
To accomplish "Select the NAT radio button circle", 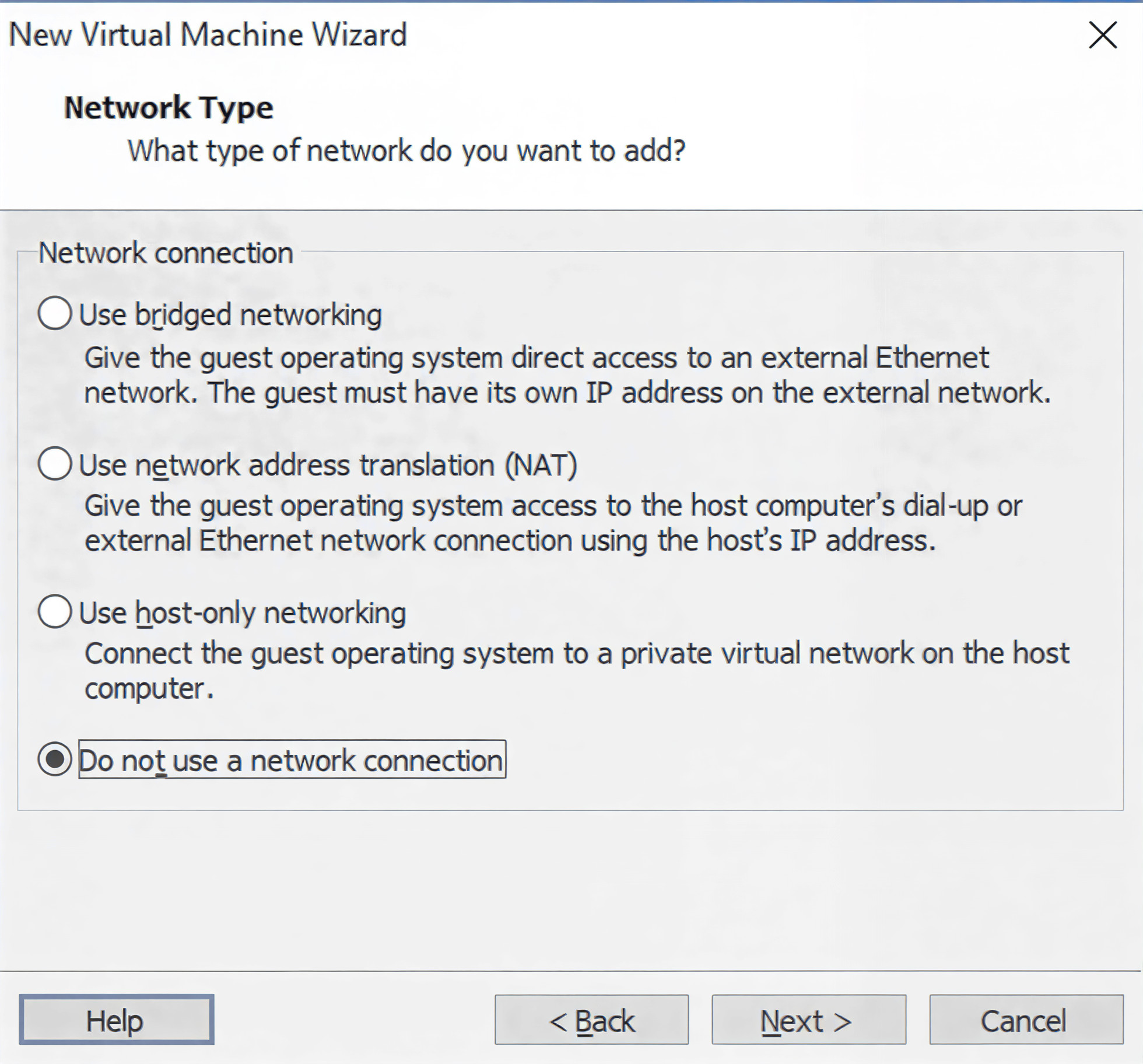I will click(x=55, y=464).
